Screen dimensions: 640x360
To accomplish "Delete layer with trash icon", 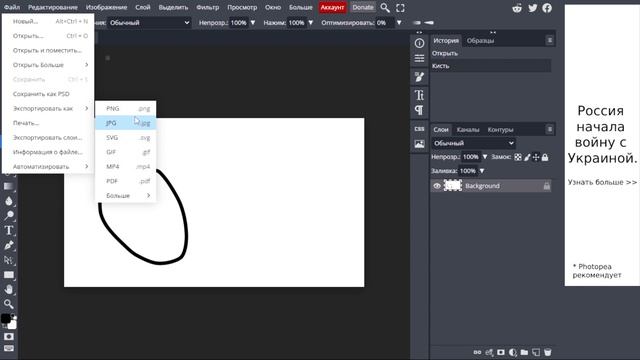I will click(x=548, y=352).
